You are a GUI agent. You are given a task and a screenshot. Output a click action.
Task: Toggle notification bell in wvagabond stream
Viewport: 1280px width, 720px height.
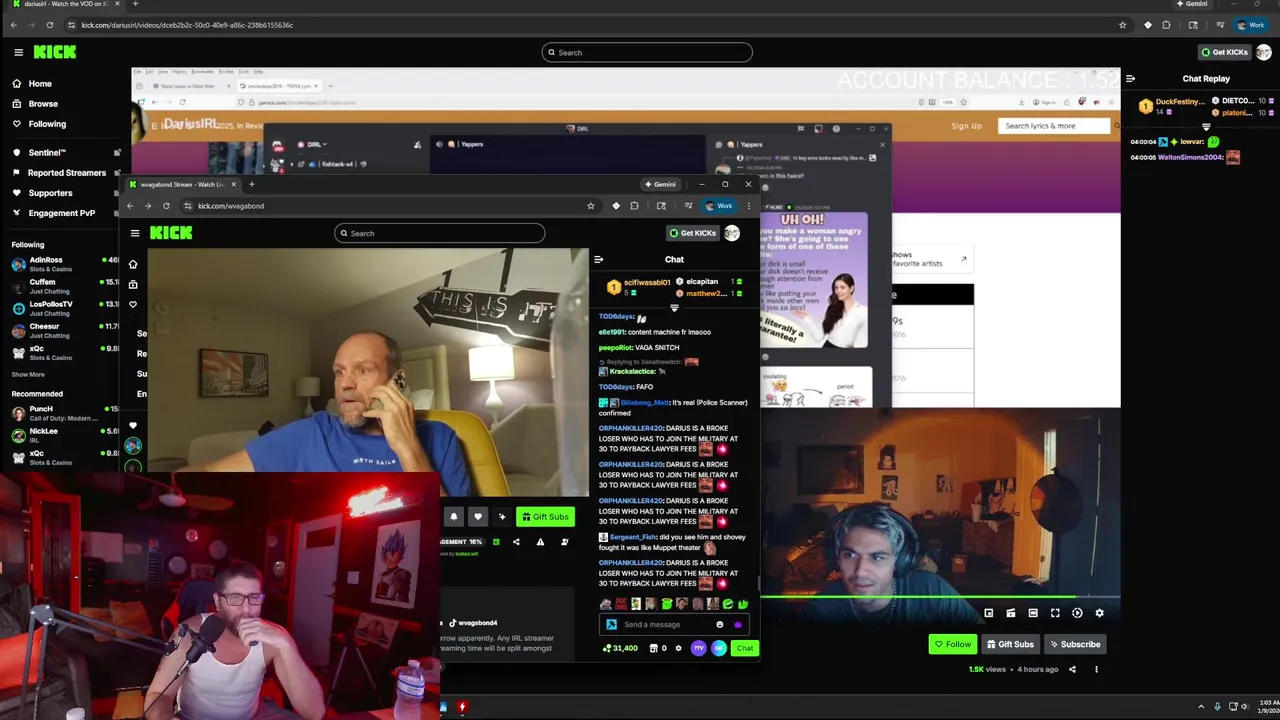click(x=454, y=517)
